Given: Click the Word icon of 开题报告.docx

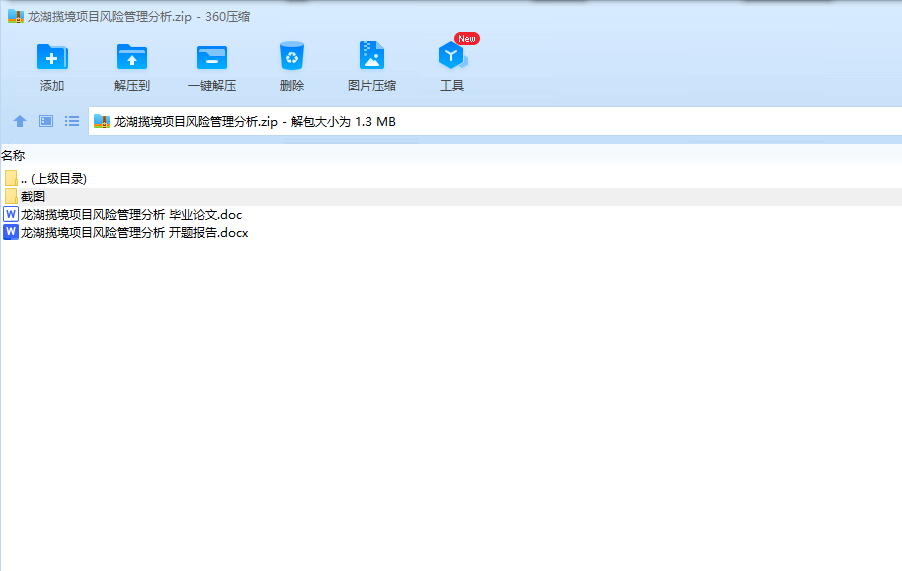Looking at the screenshot, I should (11, 232).
